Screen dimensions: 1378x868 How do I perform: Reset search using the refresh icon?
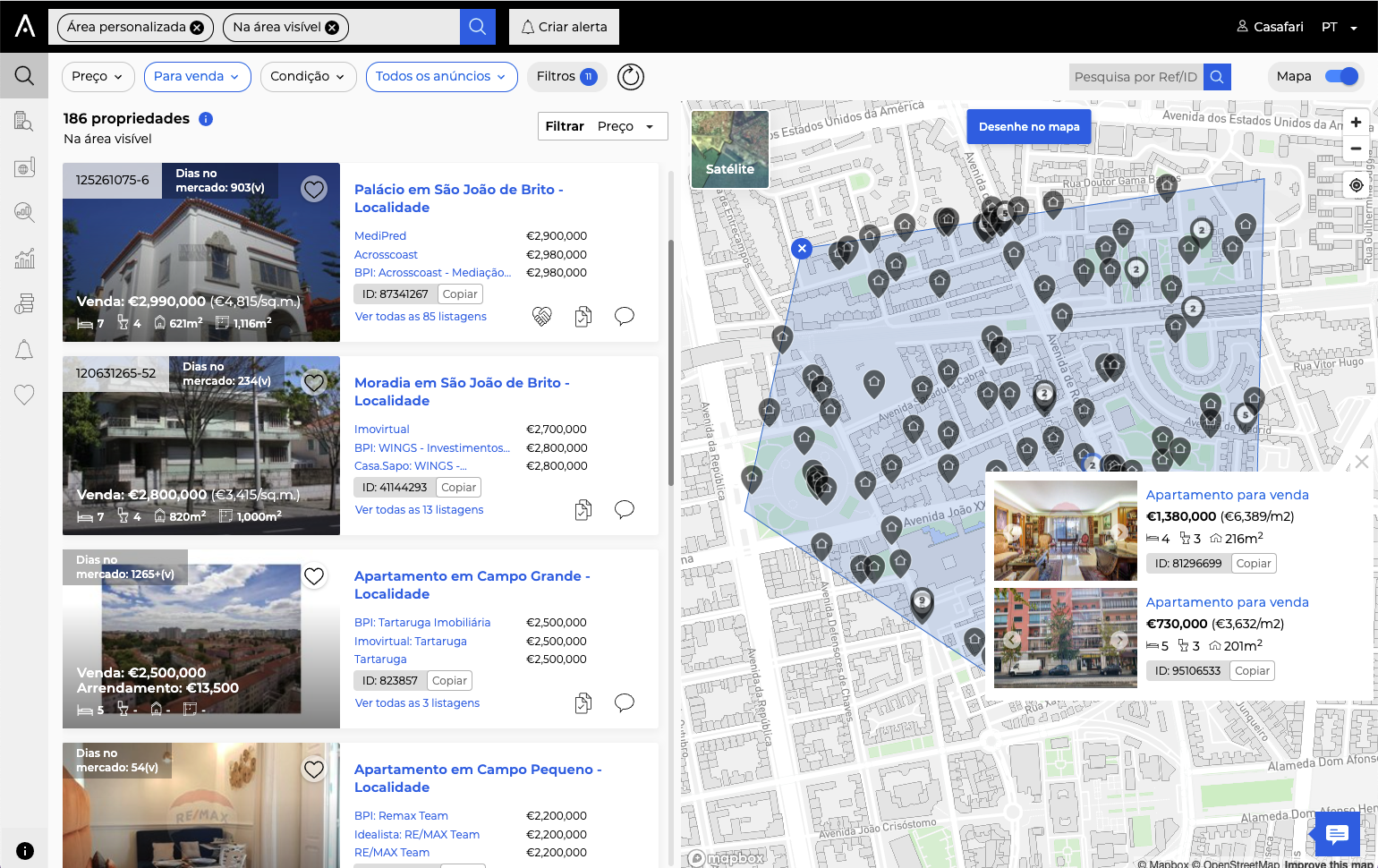coord(630,77)
